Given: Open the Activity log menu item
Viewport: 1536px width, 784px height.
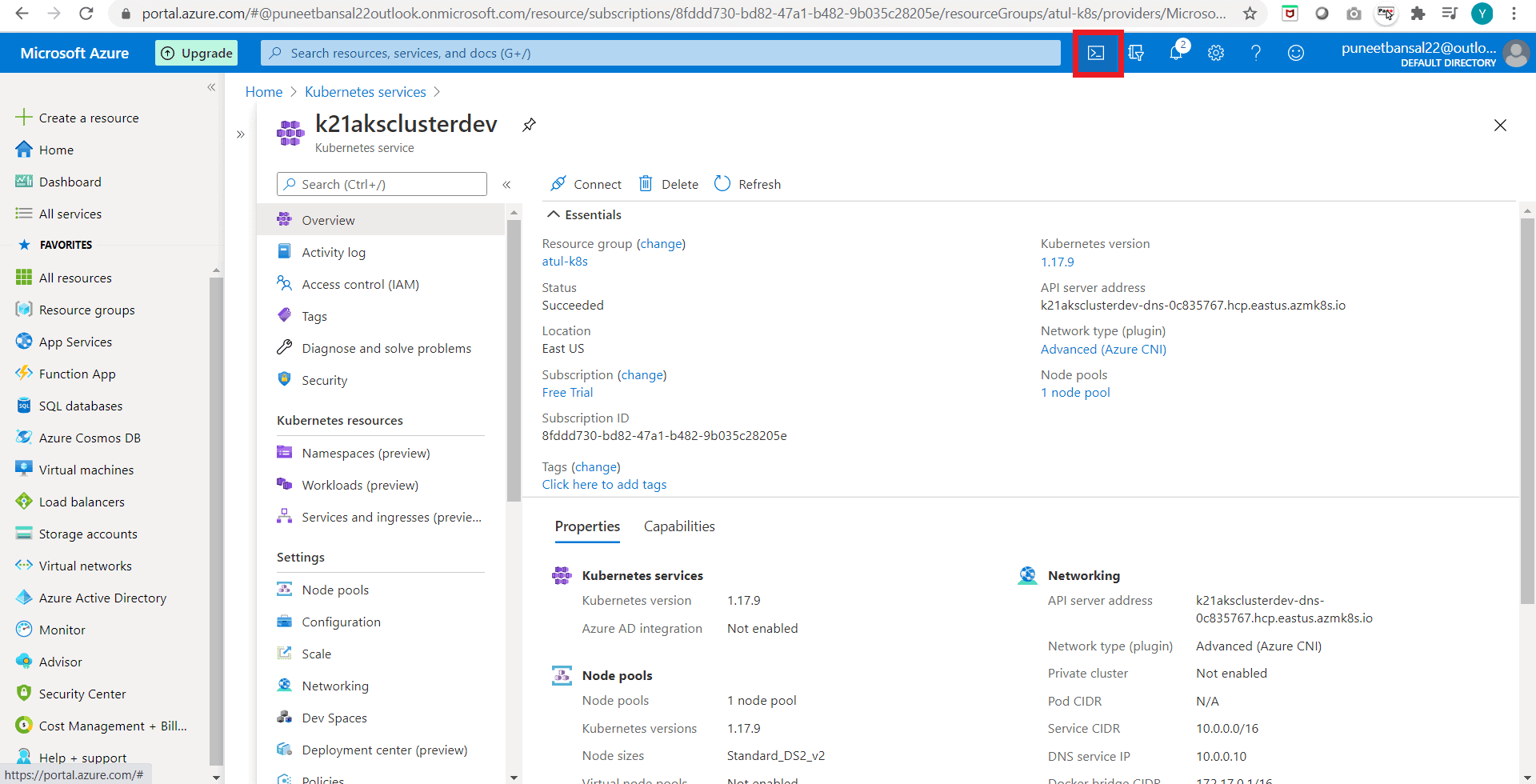Looking at the screenshot, I should click(334, 252).
